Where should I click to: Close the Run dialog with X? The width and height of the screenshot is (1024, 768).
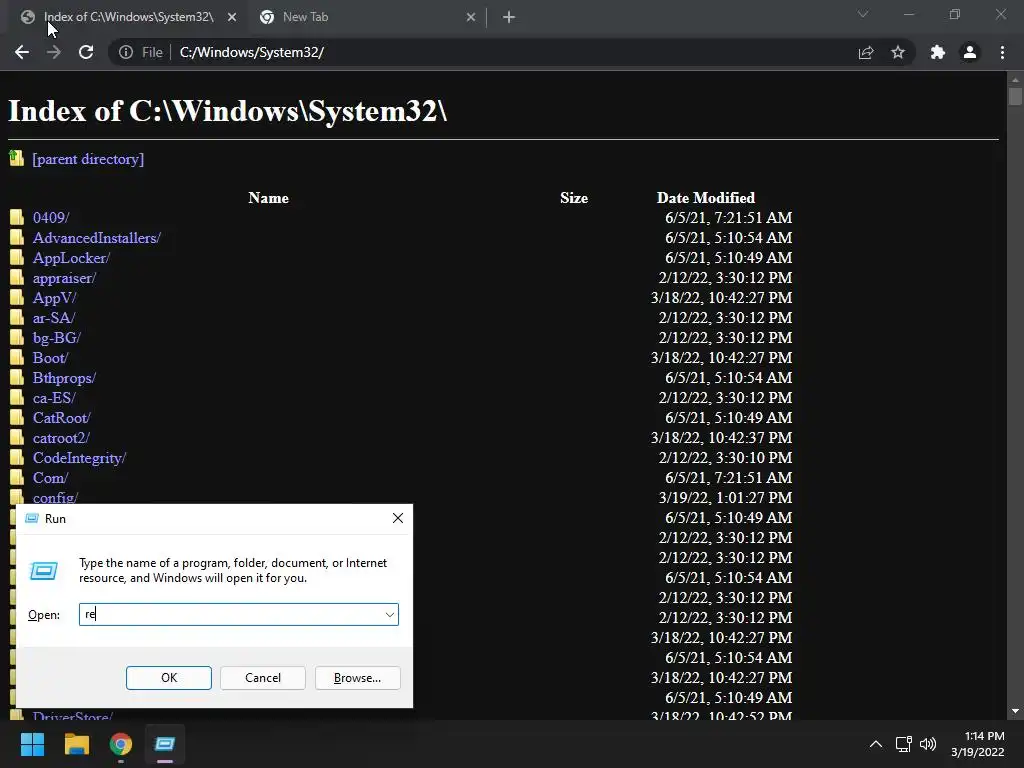click(398, 519)
